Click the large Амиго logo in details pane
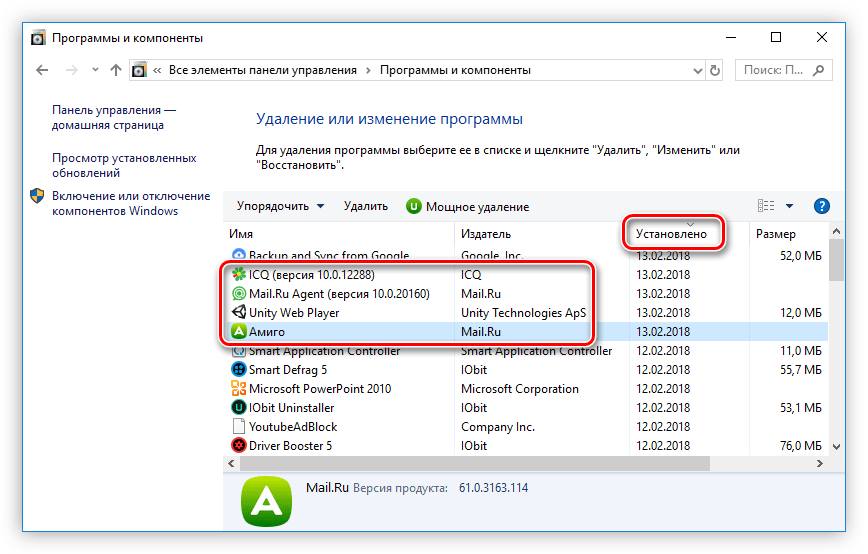This screenshot has width=868, height=554. point(267,501)
